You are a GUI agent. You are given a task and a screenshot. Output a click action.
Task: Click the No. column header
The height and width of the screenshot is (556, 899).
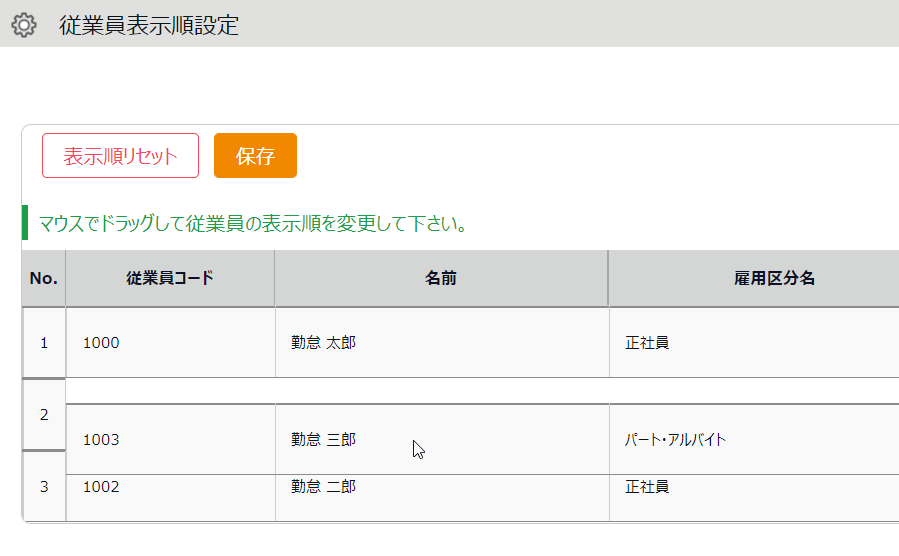(44, 278)
